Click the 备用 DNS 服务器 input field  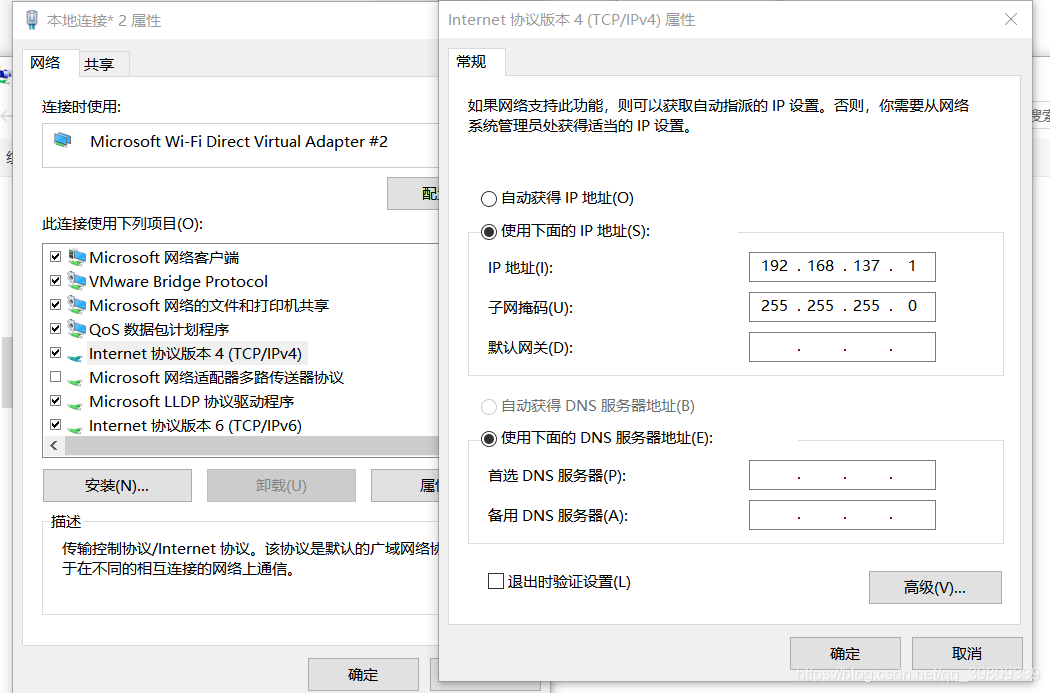tap(842, 516)
